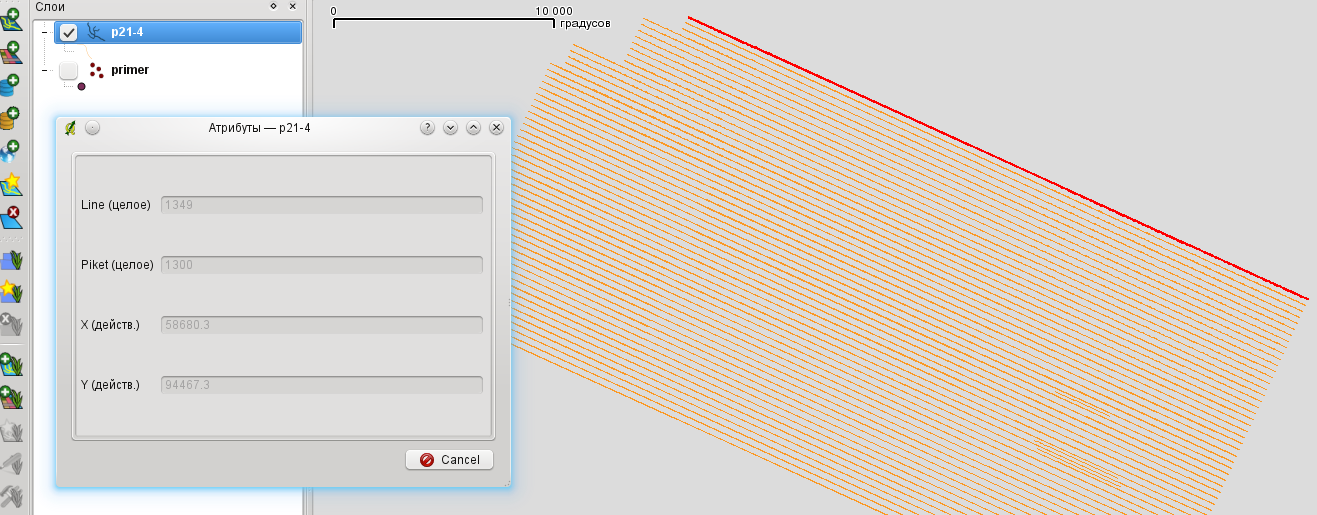Viewport: 1317px width, 515px height.
Task: Click the Y field showing 94467.3
Action: tap(322, 385)
